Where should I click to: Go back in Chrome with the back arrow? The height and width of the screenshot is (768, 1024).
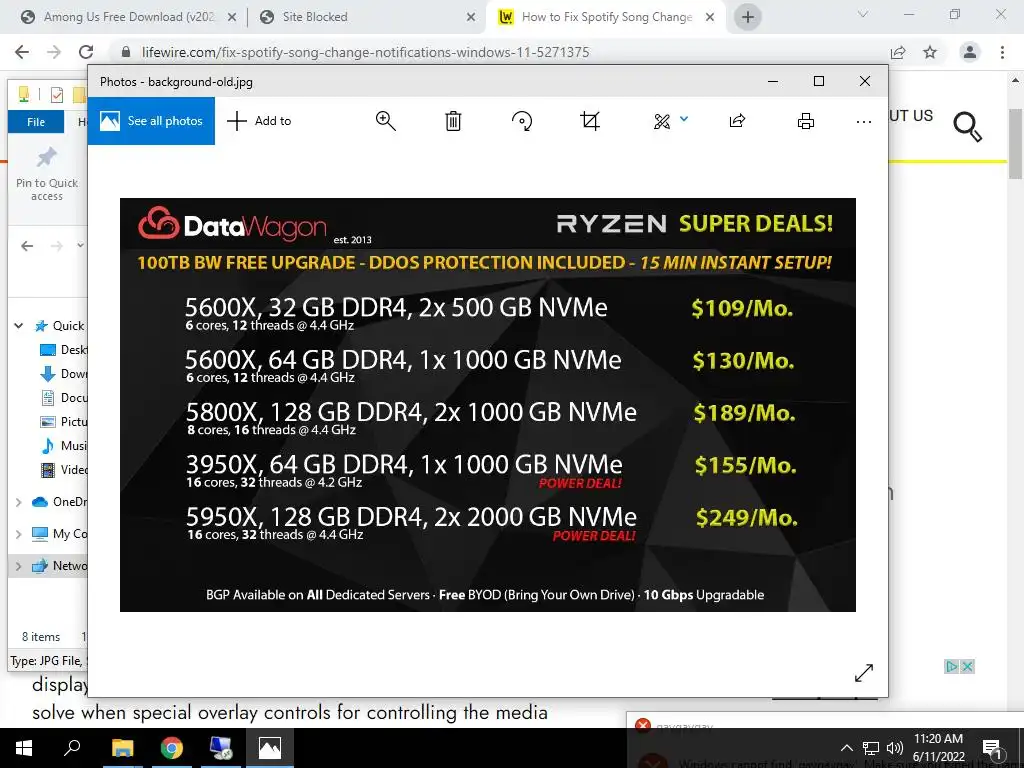pyautogui.click(x=22, y=52)
